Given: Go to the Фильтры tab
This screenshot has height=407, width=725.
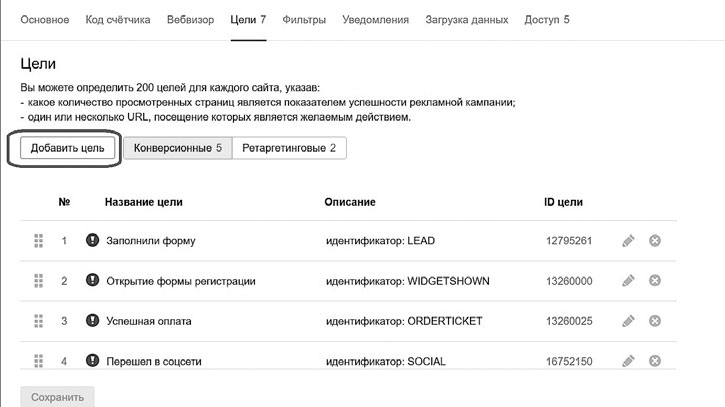Looking at the screenshot, I should click(304, 20).
